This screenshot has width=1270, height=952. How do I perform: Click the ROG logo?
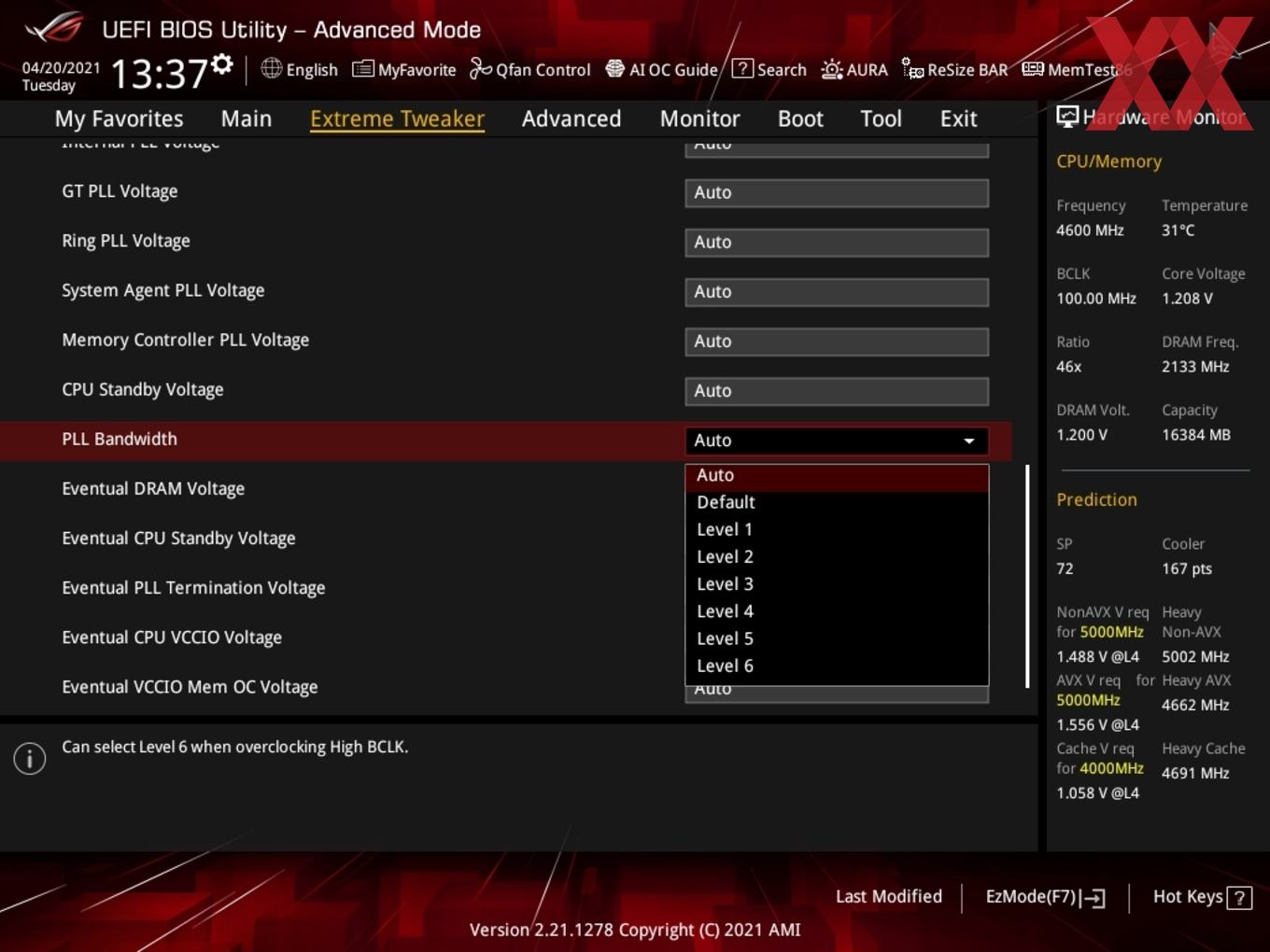[x=53, y=28]
